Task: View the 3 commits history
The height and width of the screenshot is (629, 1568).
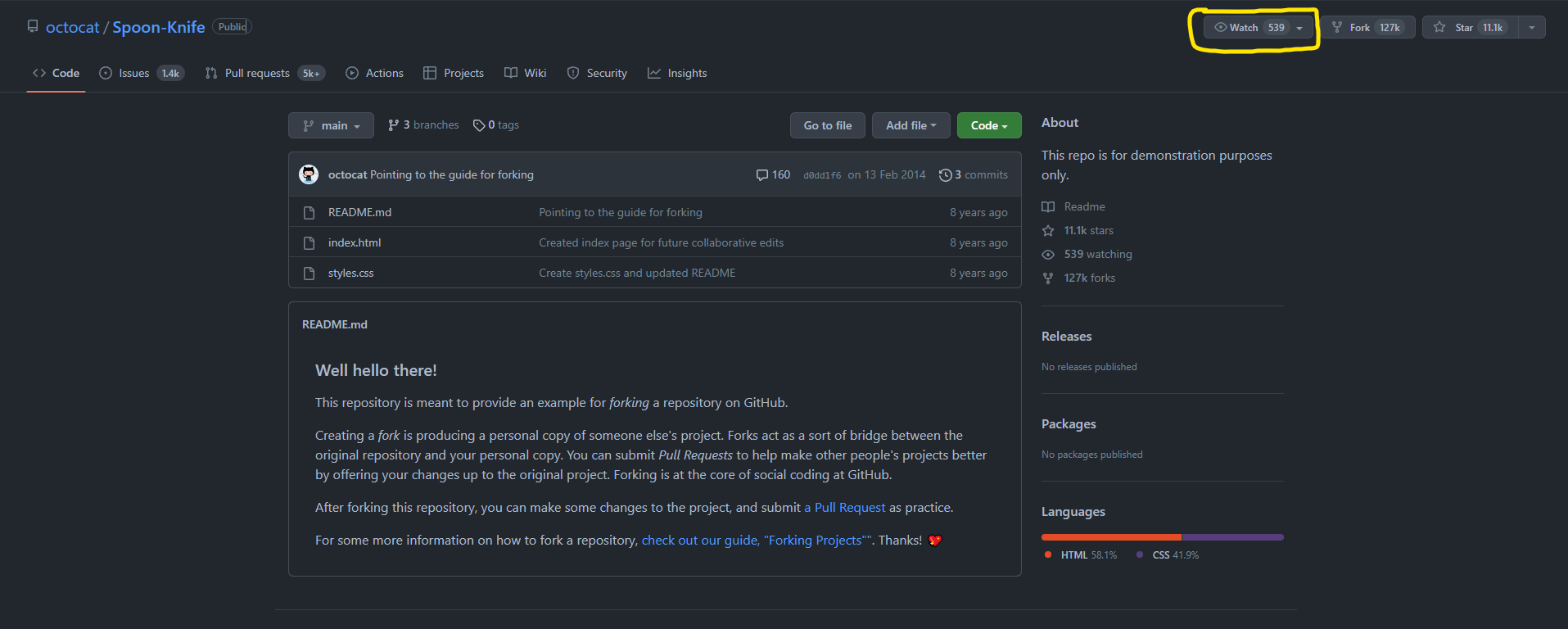Action: tap(974, 174)
